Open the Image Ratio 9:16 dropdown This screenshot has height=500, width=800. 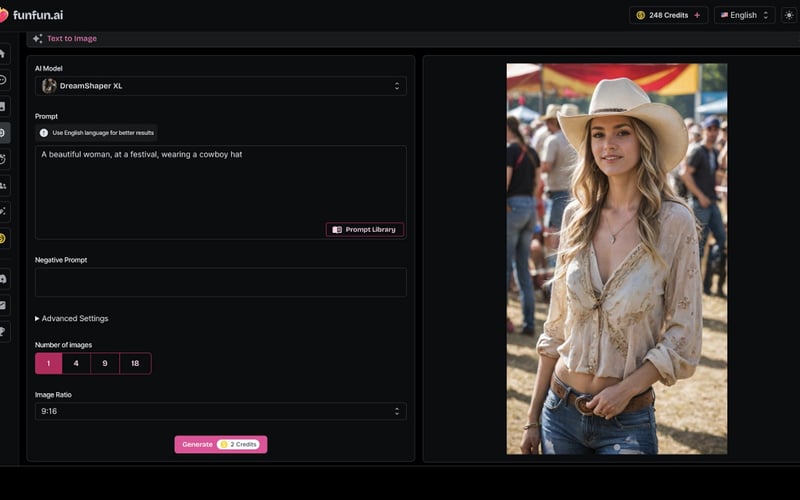pos(220,411)
